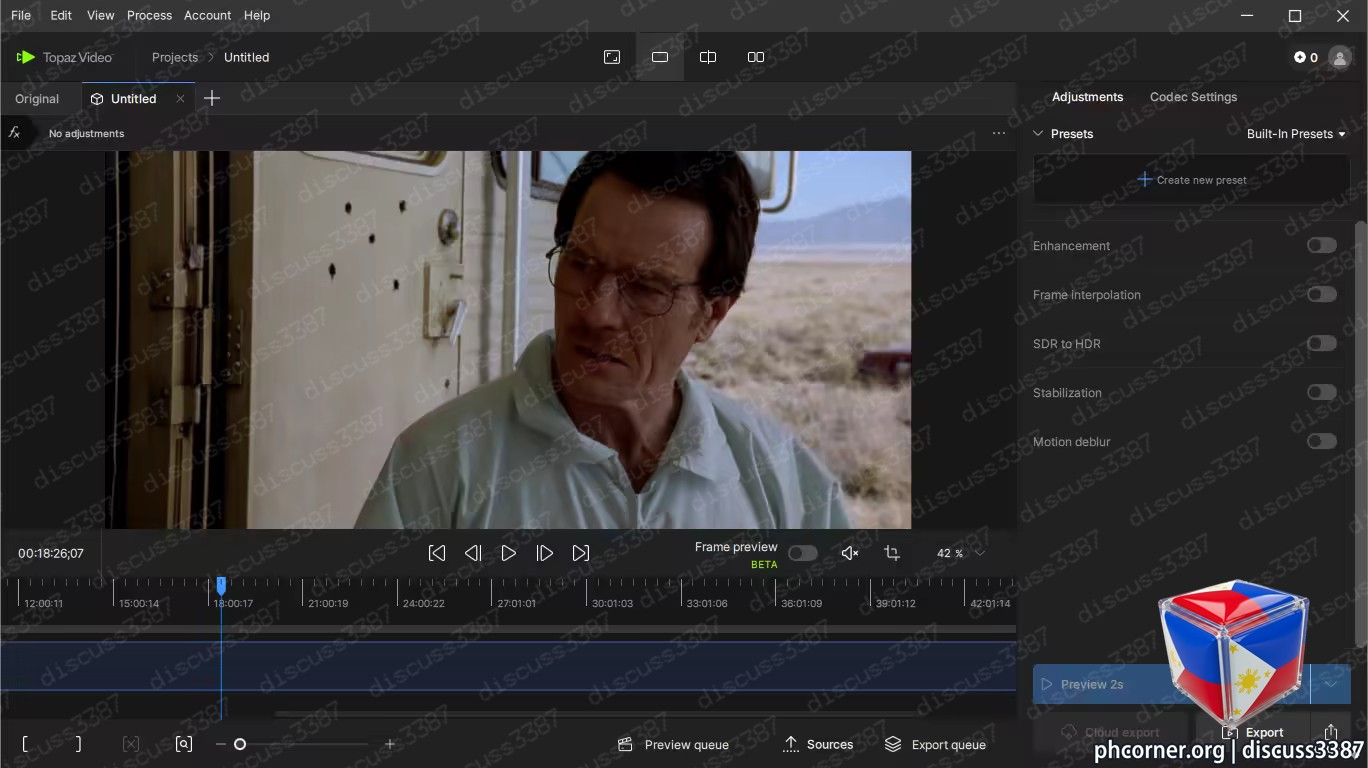Click the video preview frame

point(508,340)
